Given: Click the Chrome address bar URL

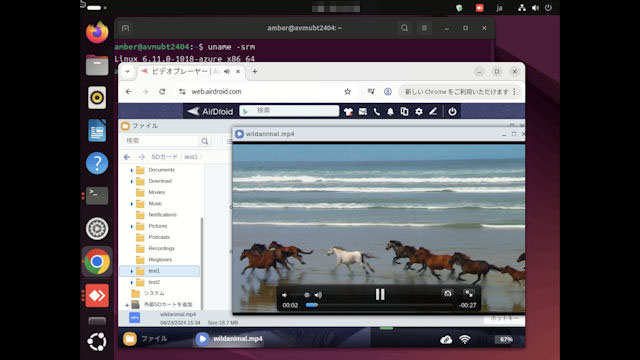Looking at the screenshot, I should coord(216,91).
